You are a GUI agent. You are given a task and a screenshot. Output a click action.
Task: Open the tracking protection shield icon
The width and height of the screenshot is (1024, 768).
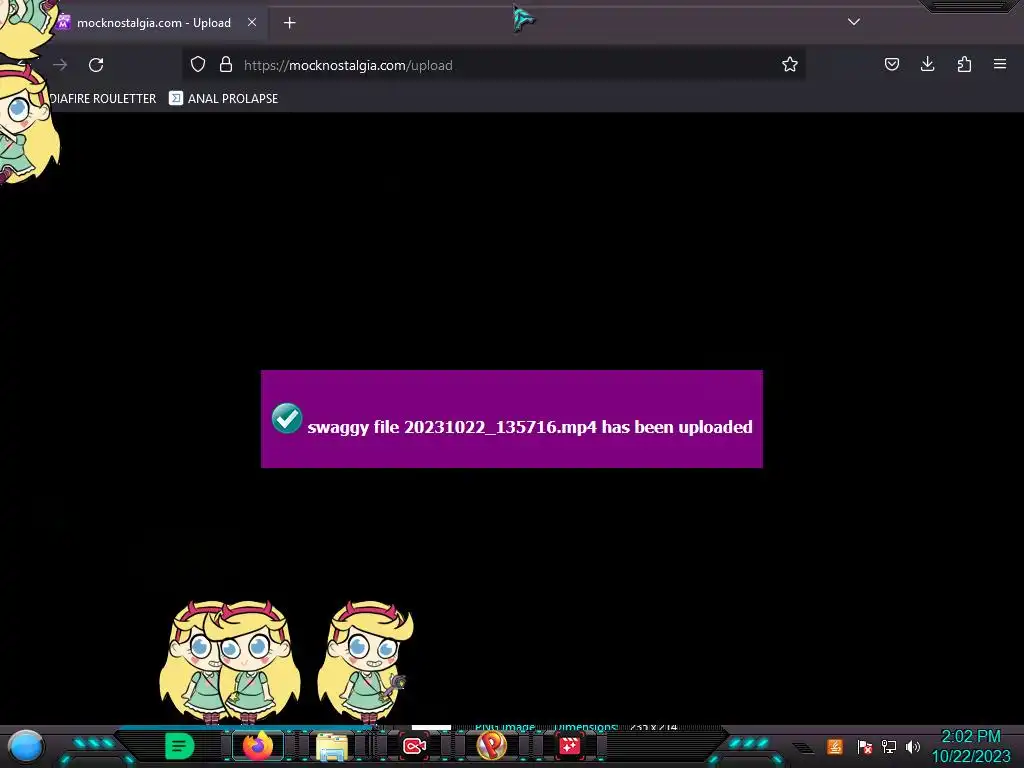[x=198, y=65]
